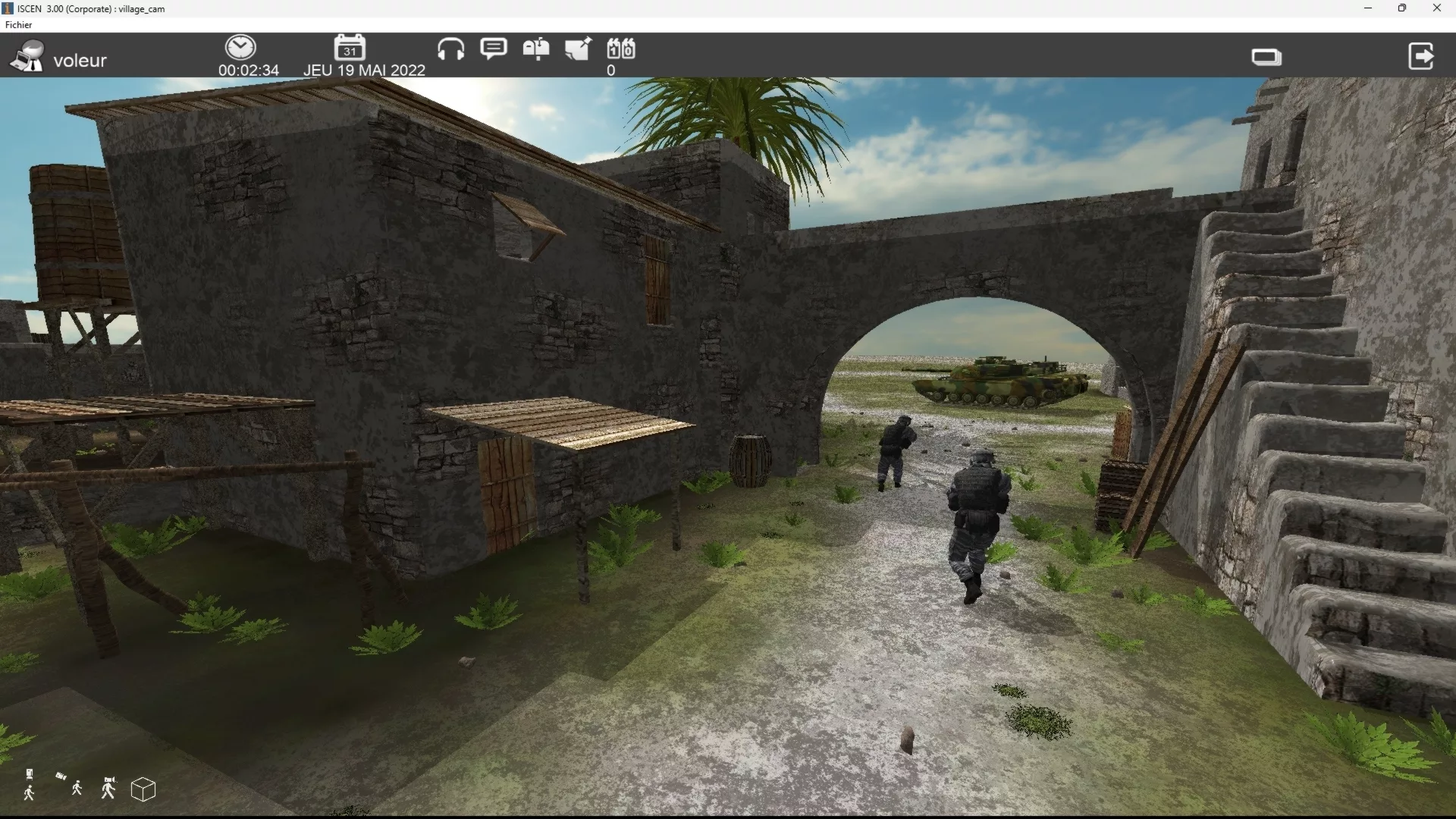1456x819 pixels.
Task: Click the exit session icon
Action: [x=1421, y=56]
